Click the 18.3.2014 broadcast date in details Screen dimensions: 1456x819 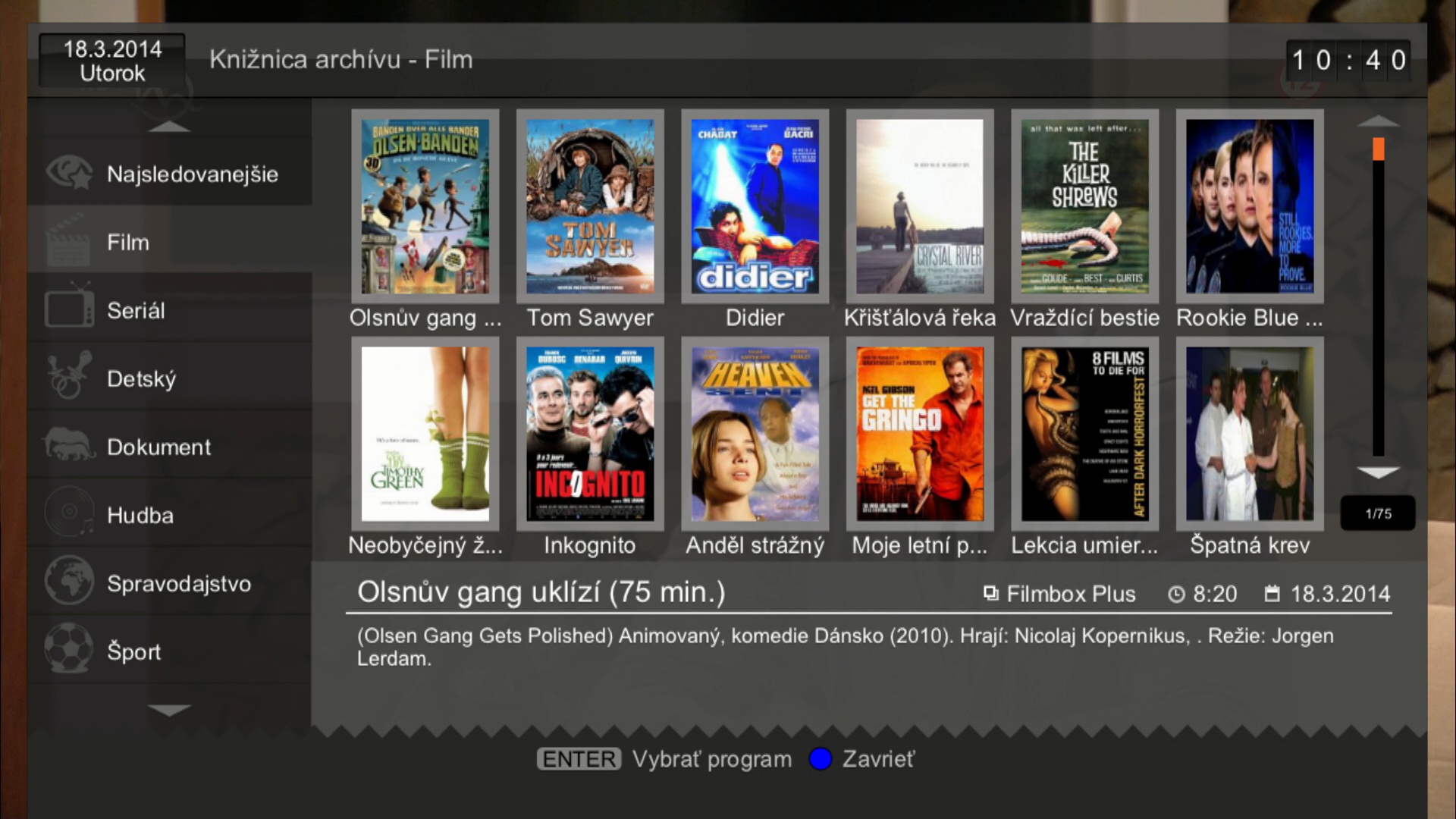[1341, 594]
